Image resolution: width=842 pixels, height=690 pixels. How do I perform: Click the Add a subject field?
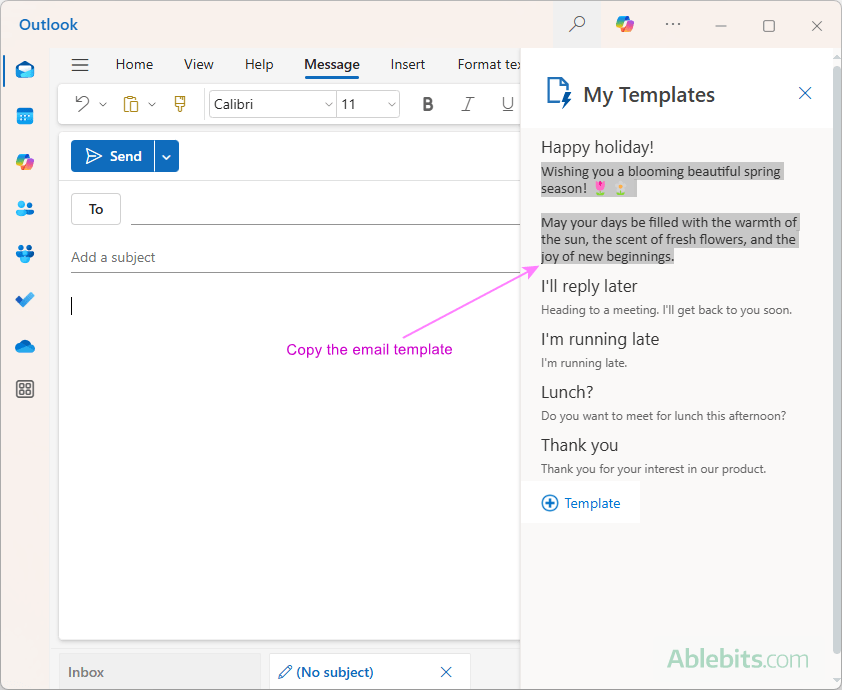pyautogui.click(x=295, y=258)
